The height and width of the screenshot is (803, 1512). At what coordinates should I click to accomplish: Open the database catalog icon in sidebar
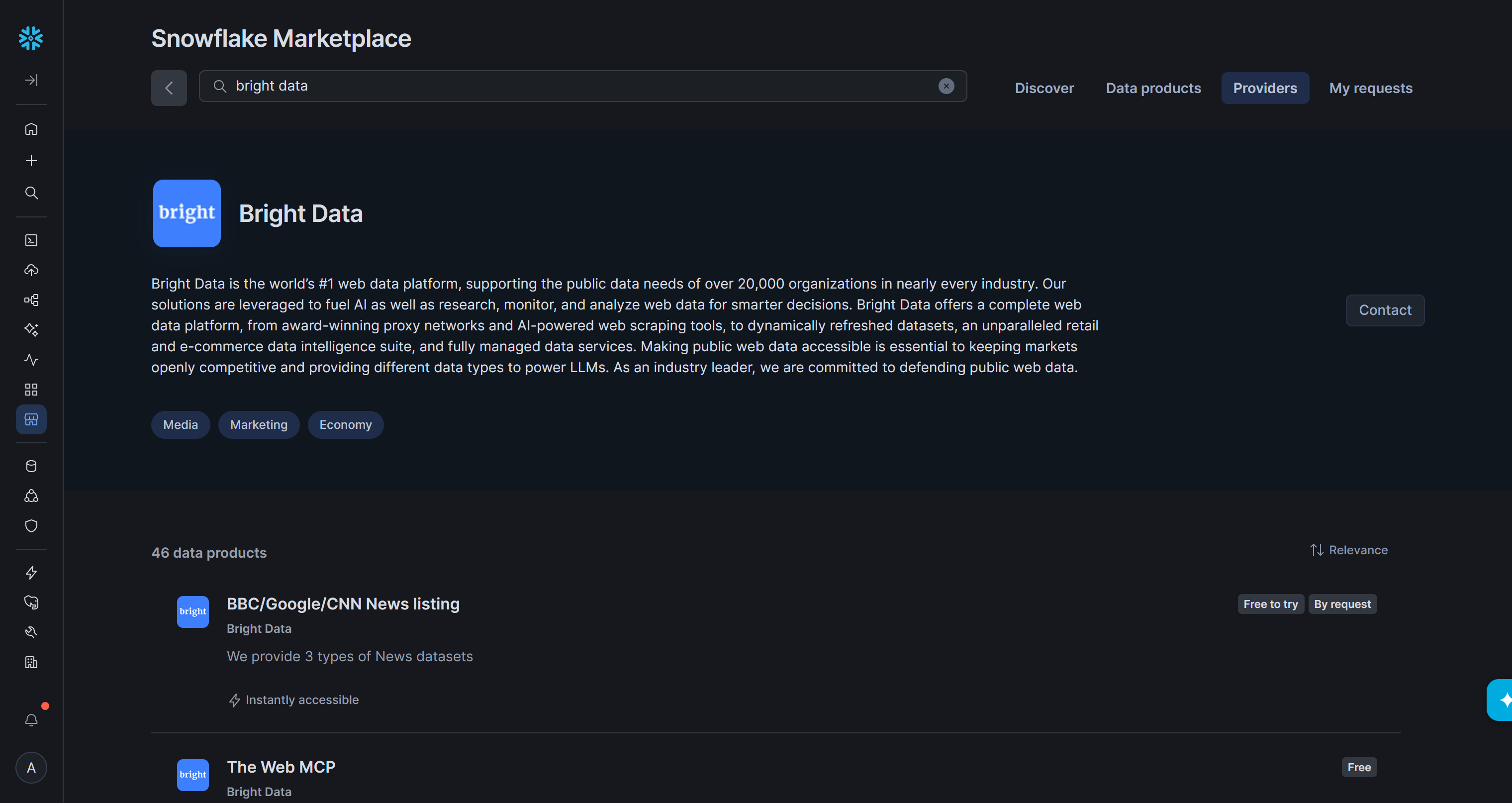31,466
